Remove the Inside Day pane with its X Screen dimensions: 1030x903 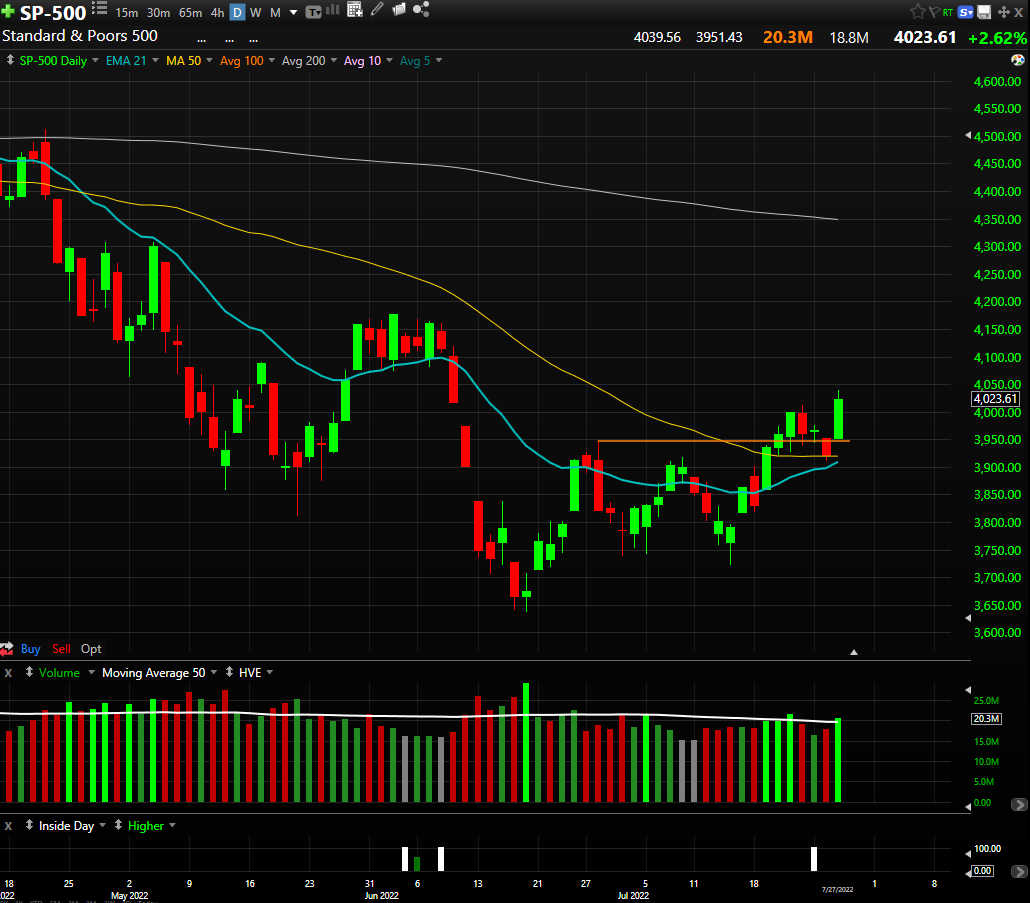(x=9, y=826)
